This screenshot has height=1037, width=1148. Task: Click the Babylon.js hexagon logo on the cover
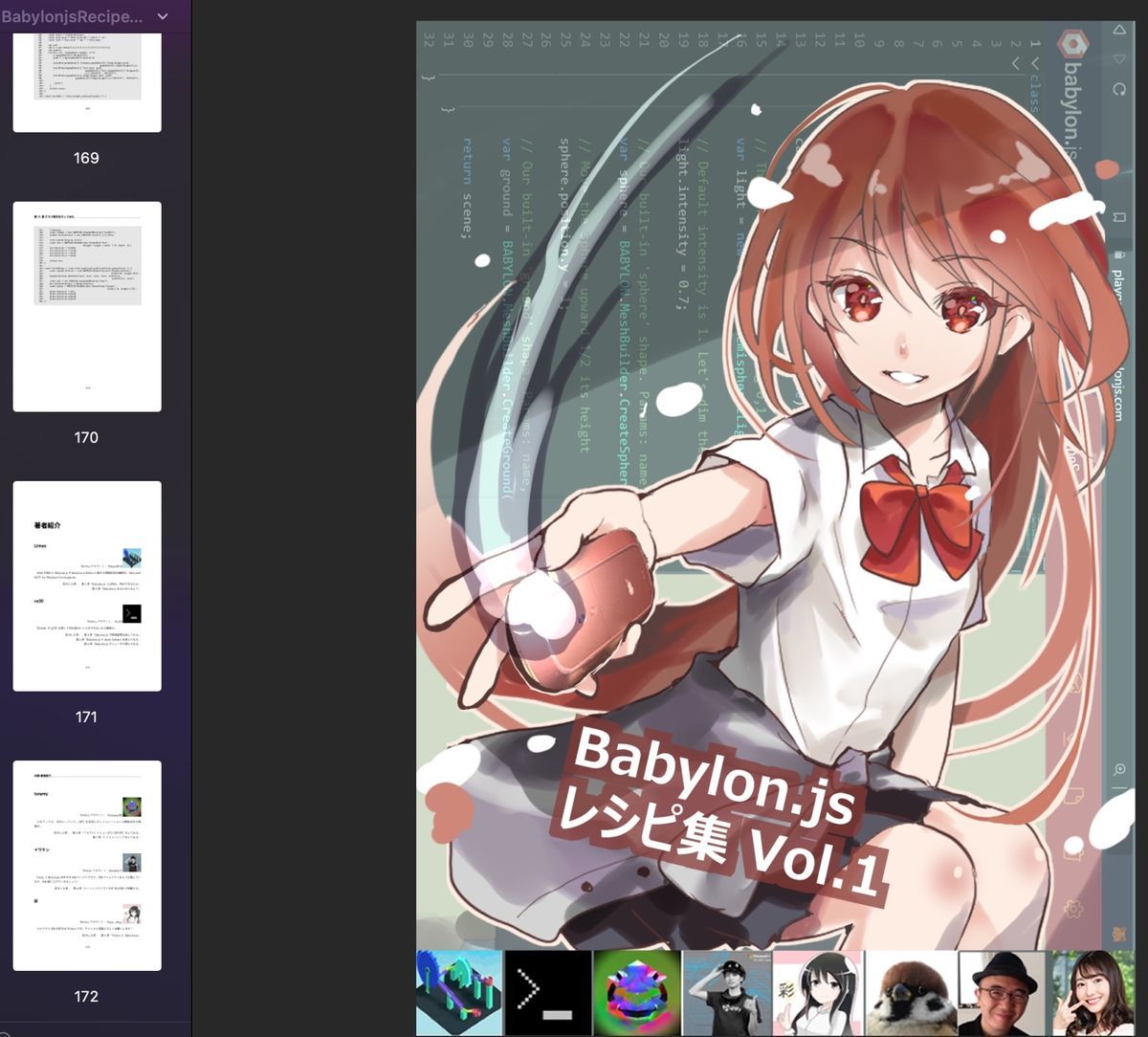click(x=1071, y=43)
